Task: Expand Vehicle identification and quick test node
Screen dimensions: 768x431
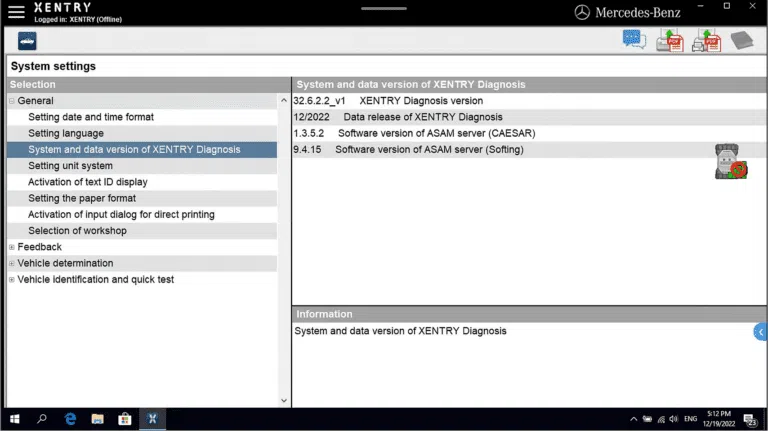Action: point(12,280)
